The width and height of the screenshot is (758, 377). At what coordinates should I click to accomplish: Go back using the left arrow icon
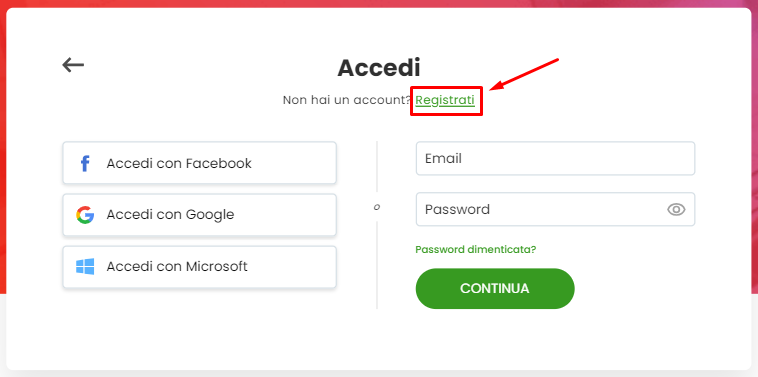[73, 65]
